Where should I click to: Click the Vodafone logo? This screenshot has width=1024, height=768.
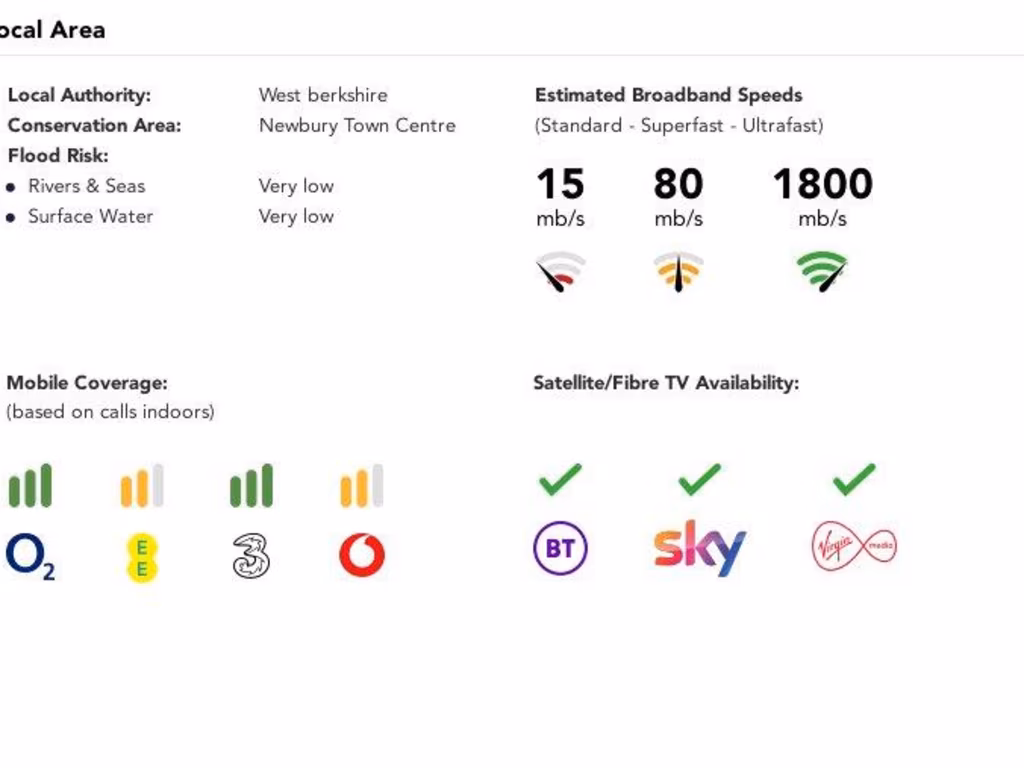coord(361,556)
